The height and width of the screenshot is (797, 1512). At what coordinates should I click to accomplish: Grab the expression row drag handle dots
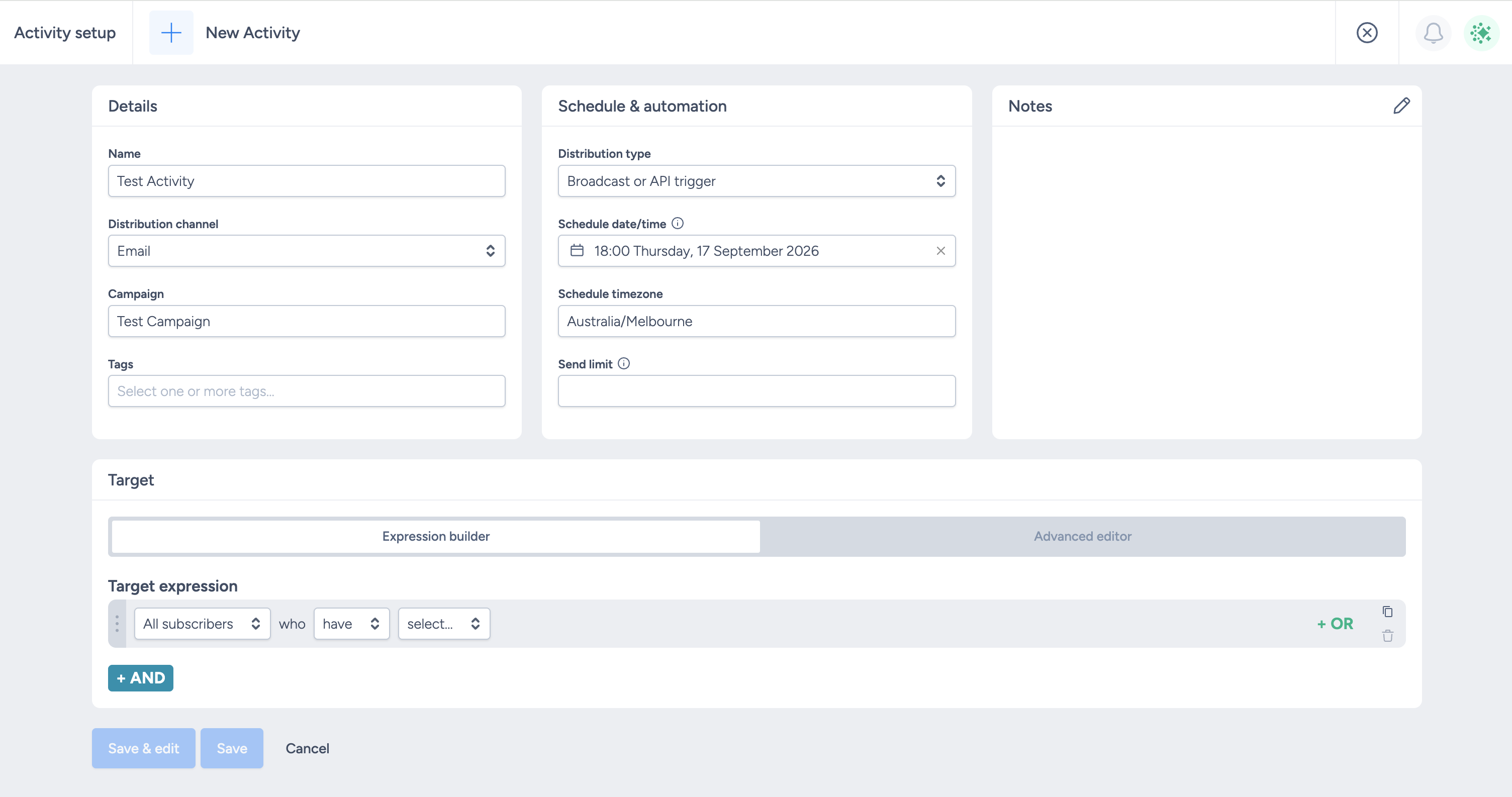click(117, 623)
